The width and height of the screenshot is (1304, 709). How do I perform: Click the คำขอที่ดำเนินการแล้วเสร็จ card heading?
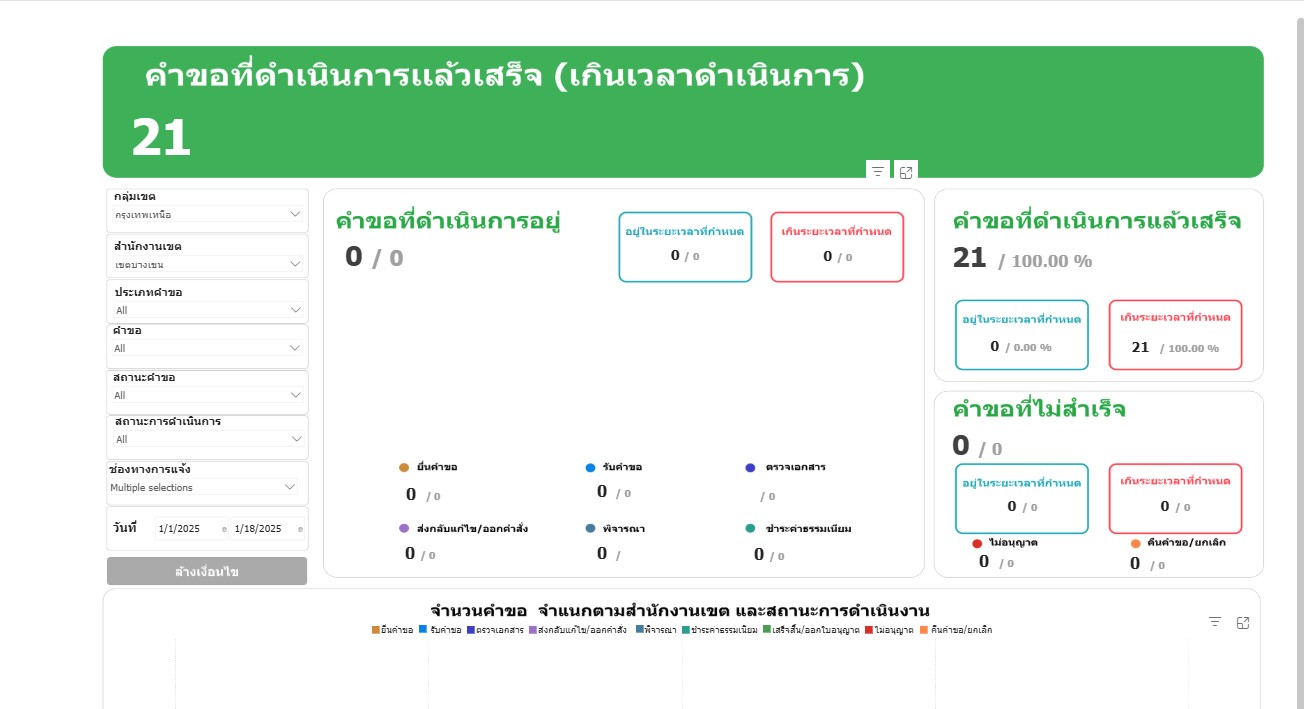click(1097, 221)
